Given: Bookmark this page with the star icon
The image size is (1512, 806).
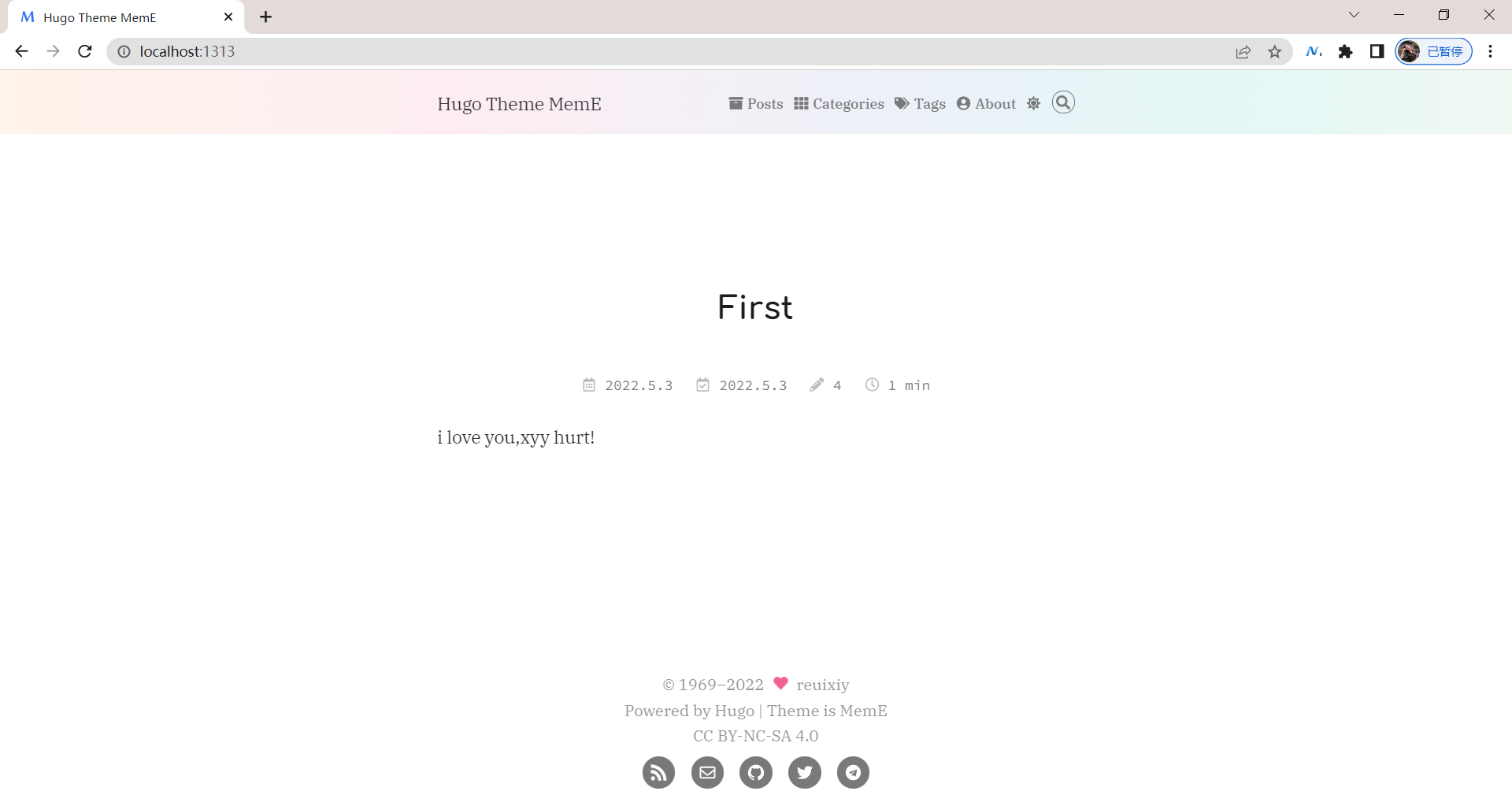Looking at the screenshot, I should pos(1274,52).
